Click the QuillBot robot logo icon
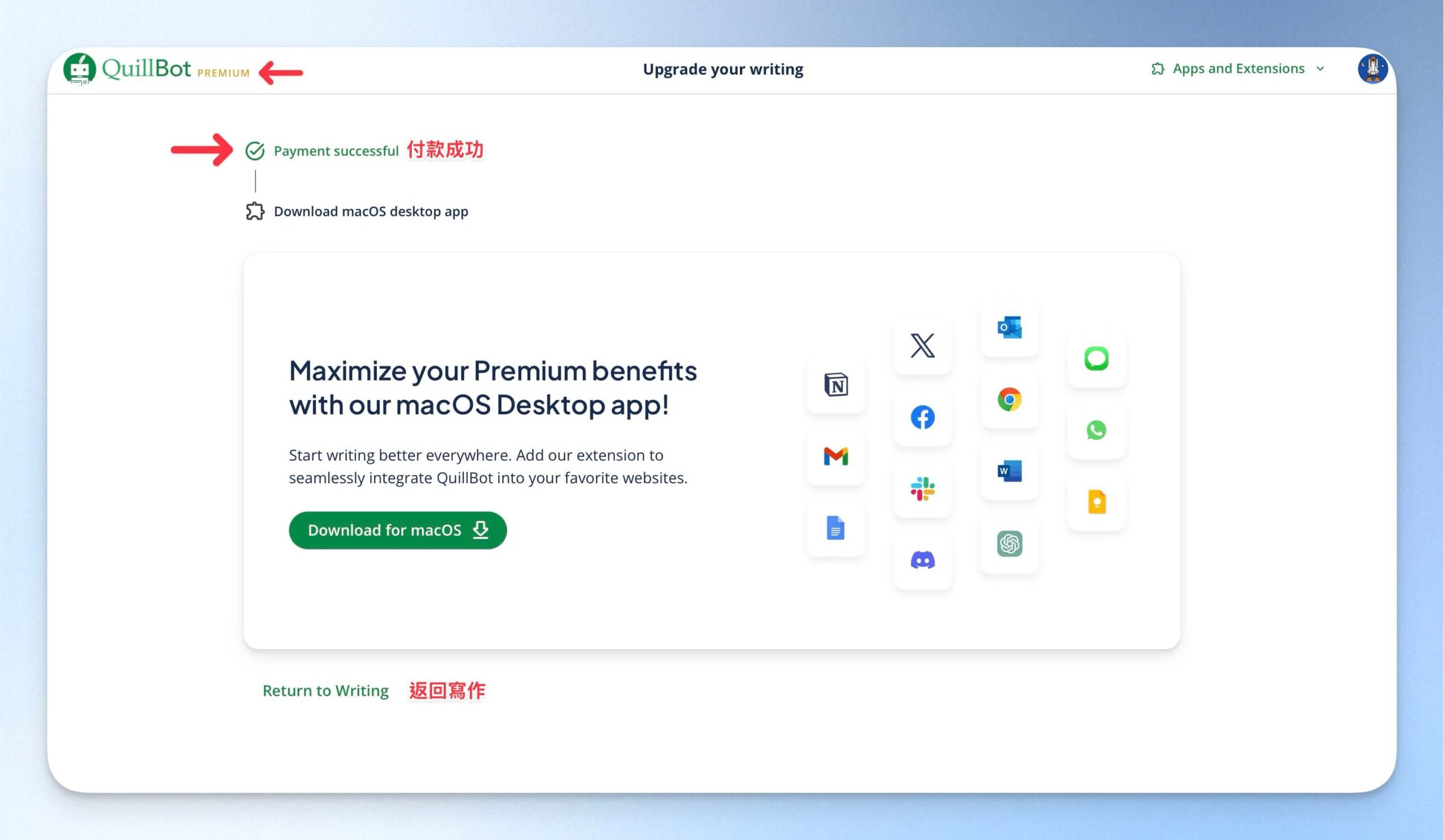Viewport: 1444px width, 840px height. tap(80, 69)
